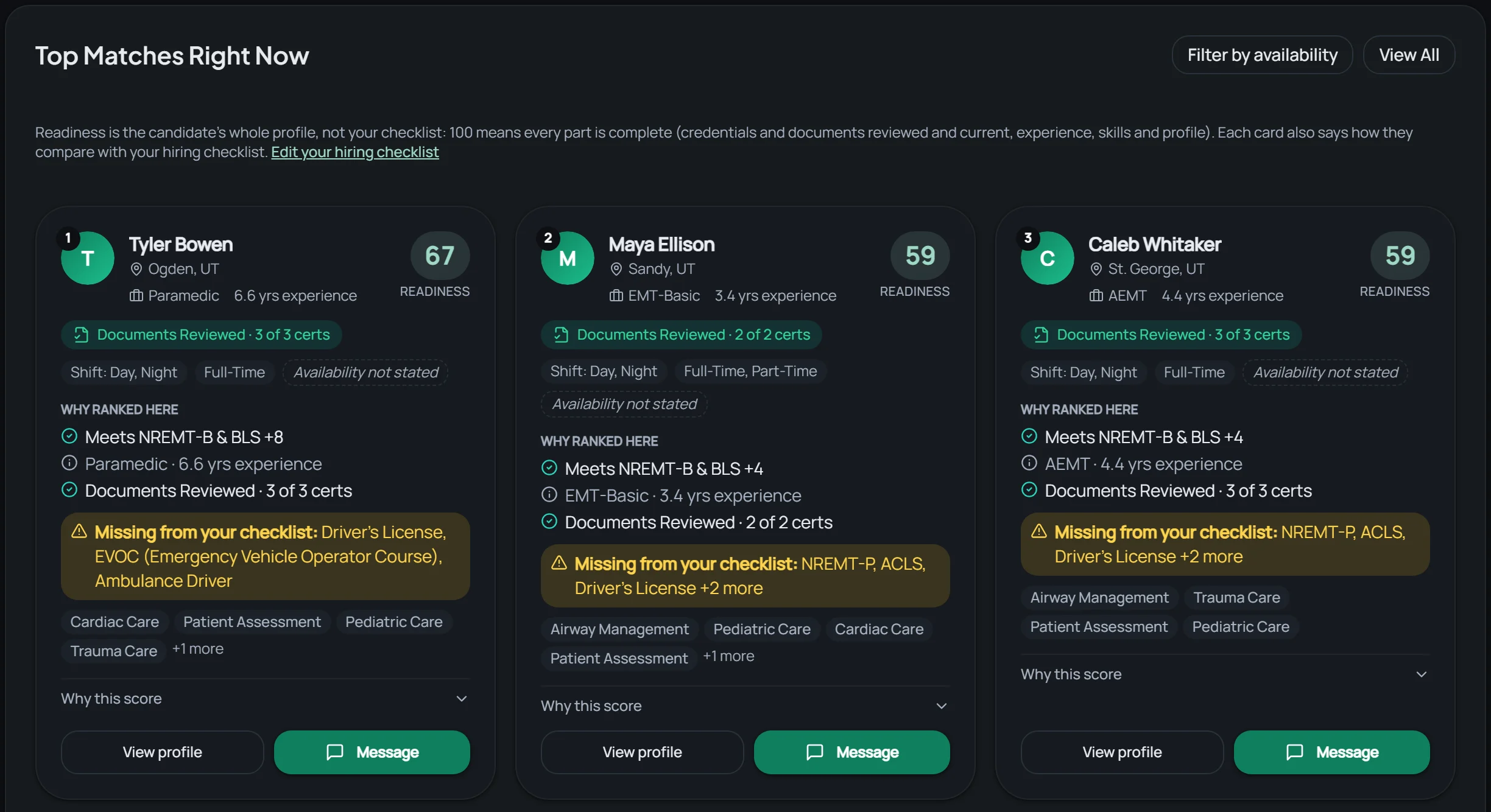Click Caleb Whitaker's C avatar
Screen dimensions: 1491x812
pyautogui.click(x=1048, y=258)
